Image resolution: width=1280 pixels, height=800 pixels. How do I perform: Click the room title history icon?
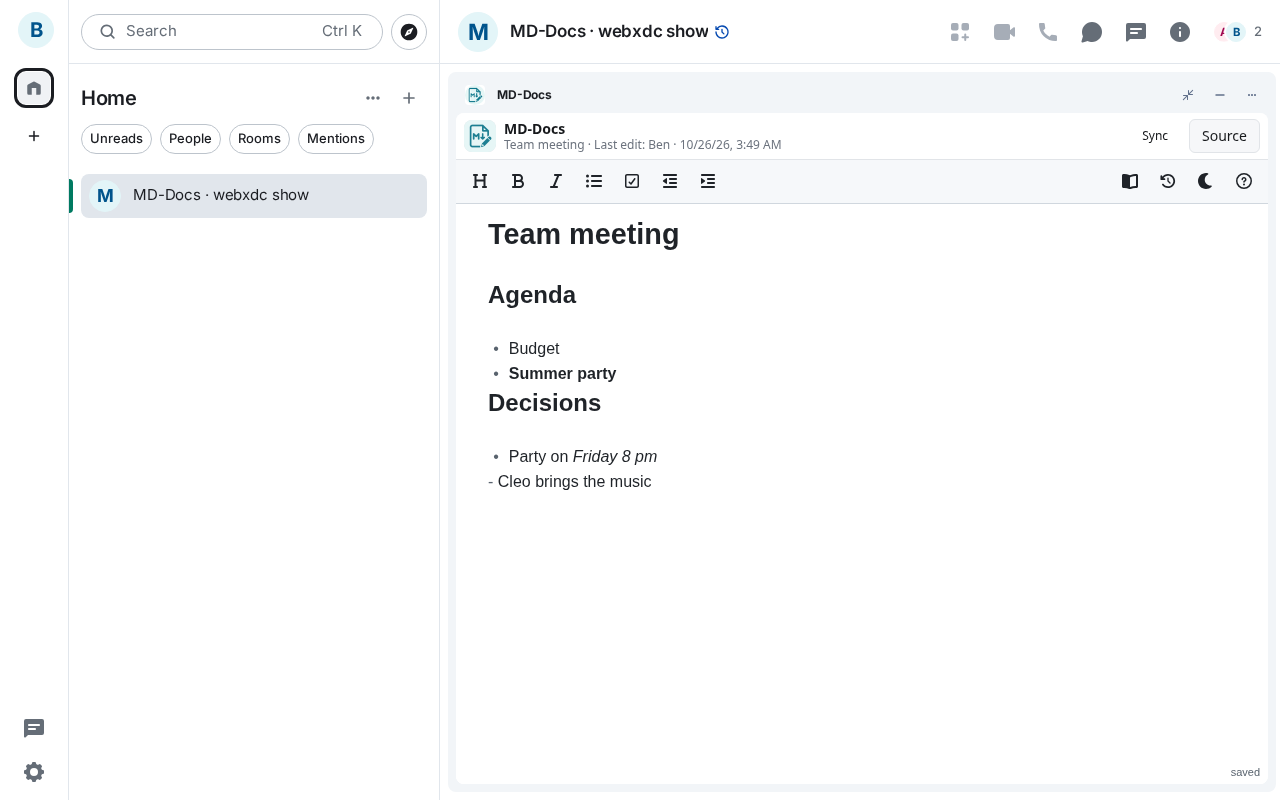point(722,32)
